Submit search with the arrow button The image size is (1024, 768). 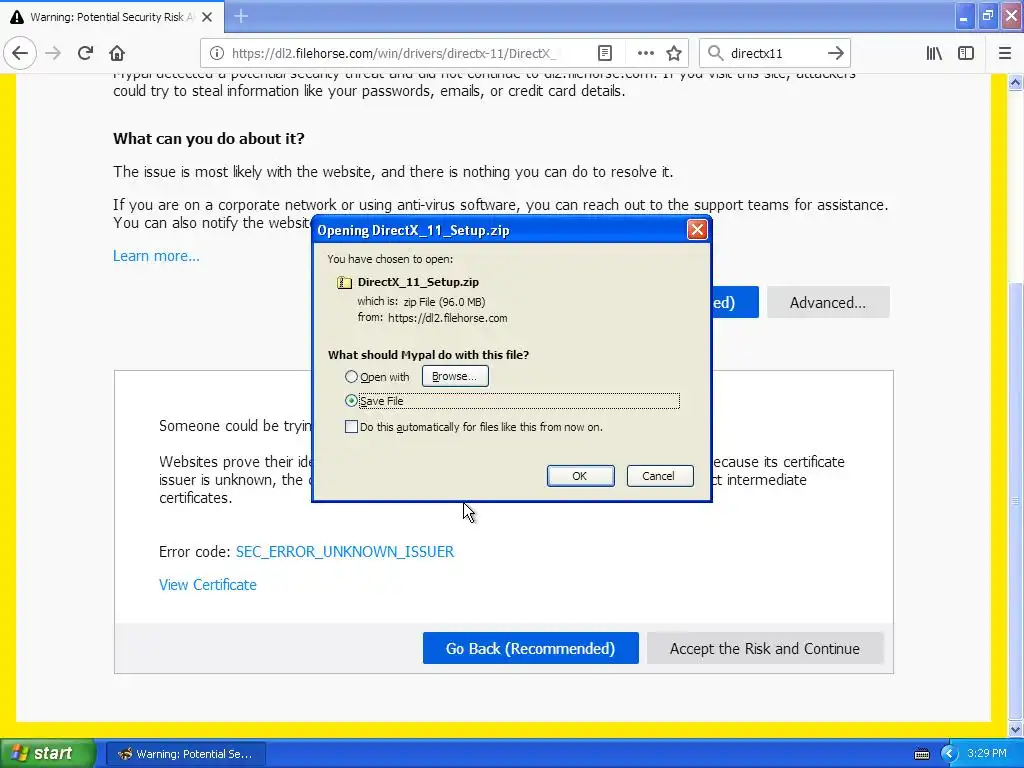[835, 54]
